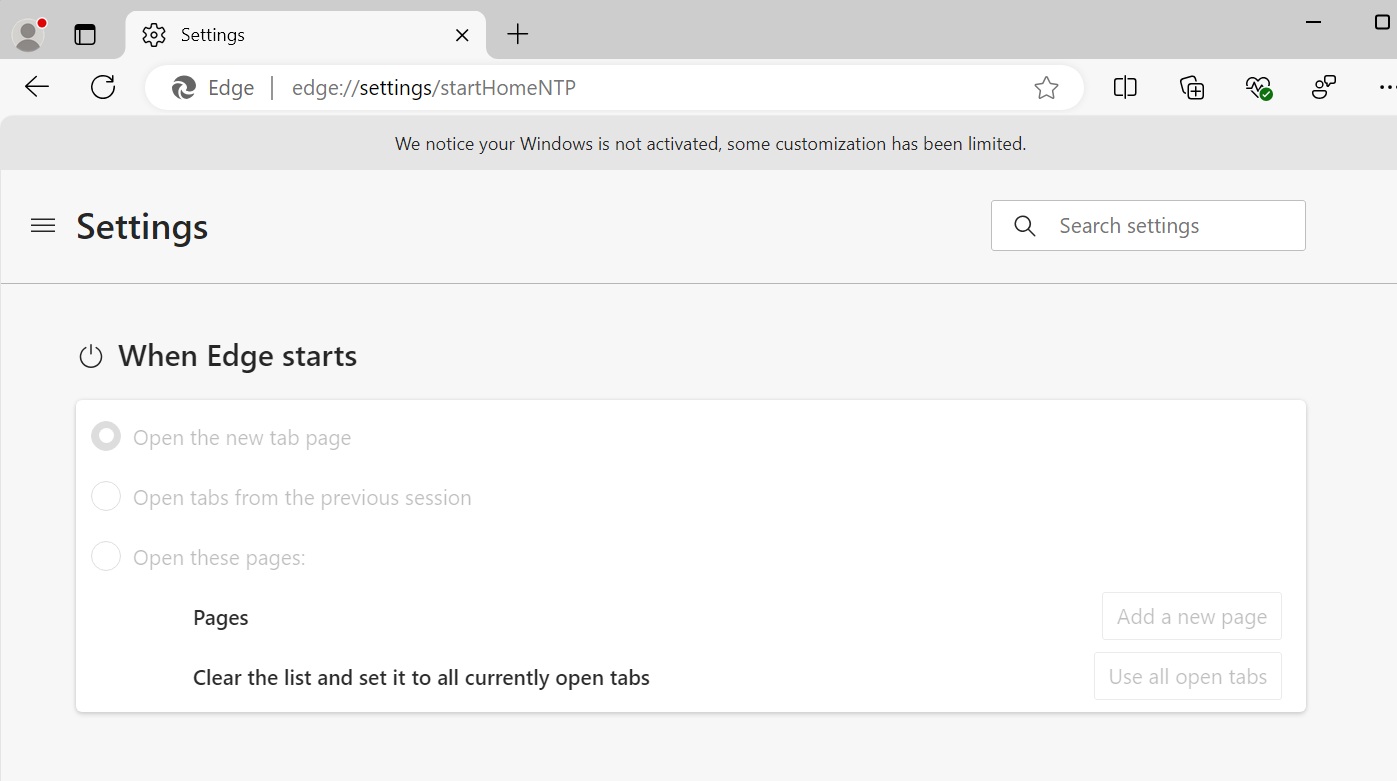This screenshot has width=1397, height=781.
Task: Click the Edge site info badge
Action: [211, 87]
